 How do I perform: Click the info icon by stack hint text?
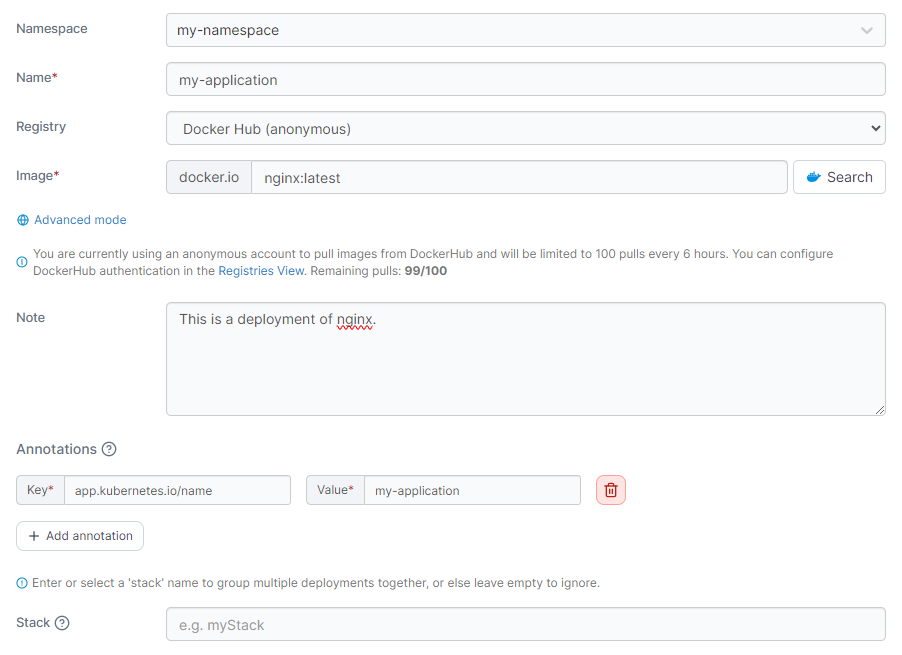[22, 583]
